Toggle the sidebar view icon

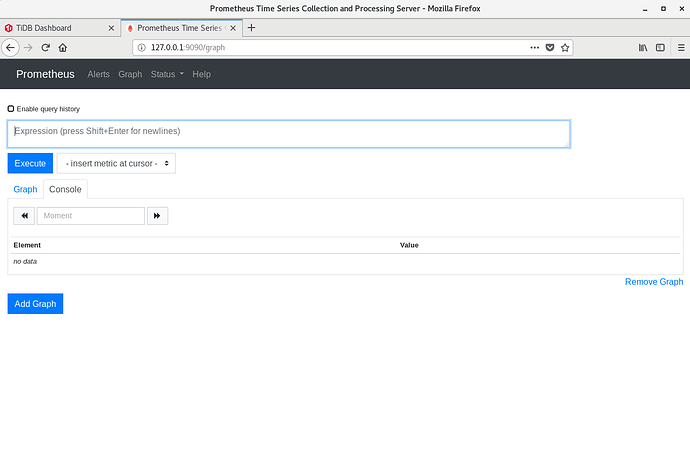pos(660,48)
